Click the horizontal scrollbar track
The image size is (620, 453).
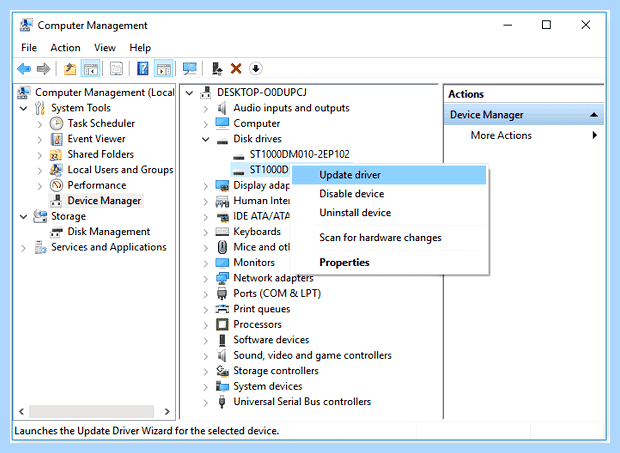tap(91, 411)
